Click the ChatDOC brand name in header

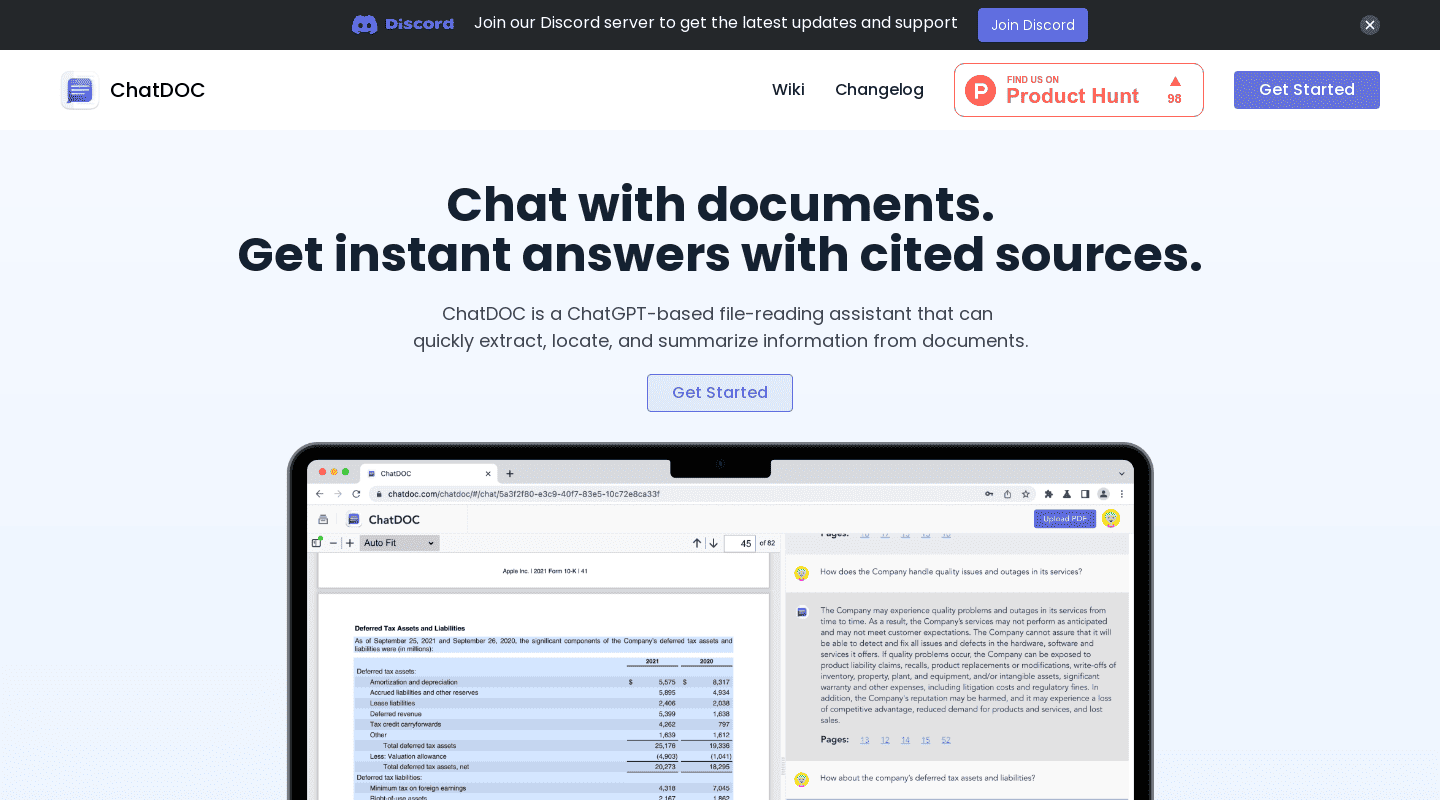pyautogui.click(x=157, y=90)
